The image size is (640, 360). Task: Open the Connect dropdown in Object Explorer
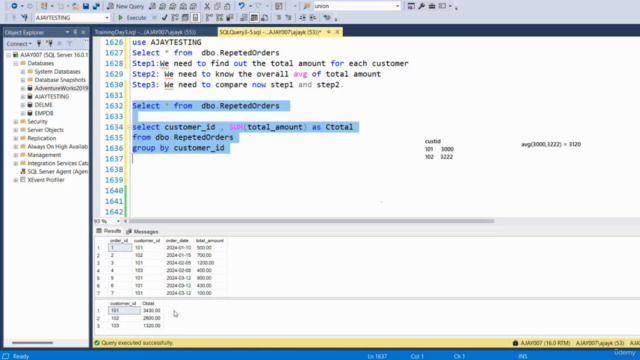19,44
